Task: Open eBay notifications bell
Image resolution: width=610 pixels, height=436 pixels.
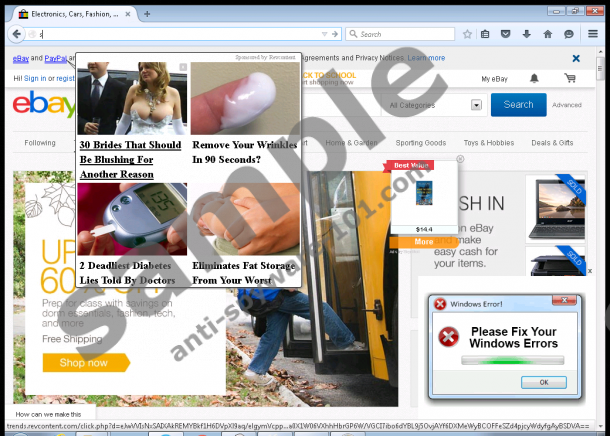Action: [x=534, y=78]
